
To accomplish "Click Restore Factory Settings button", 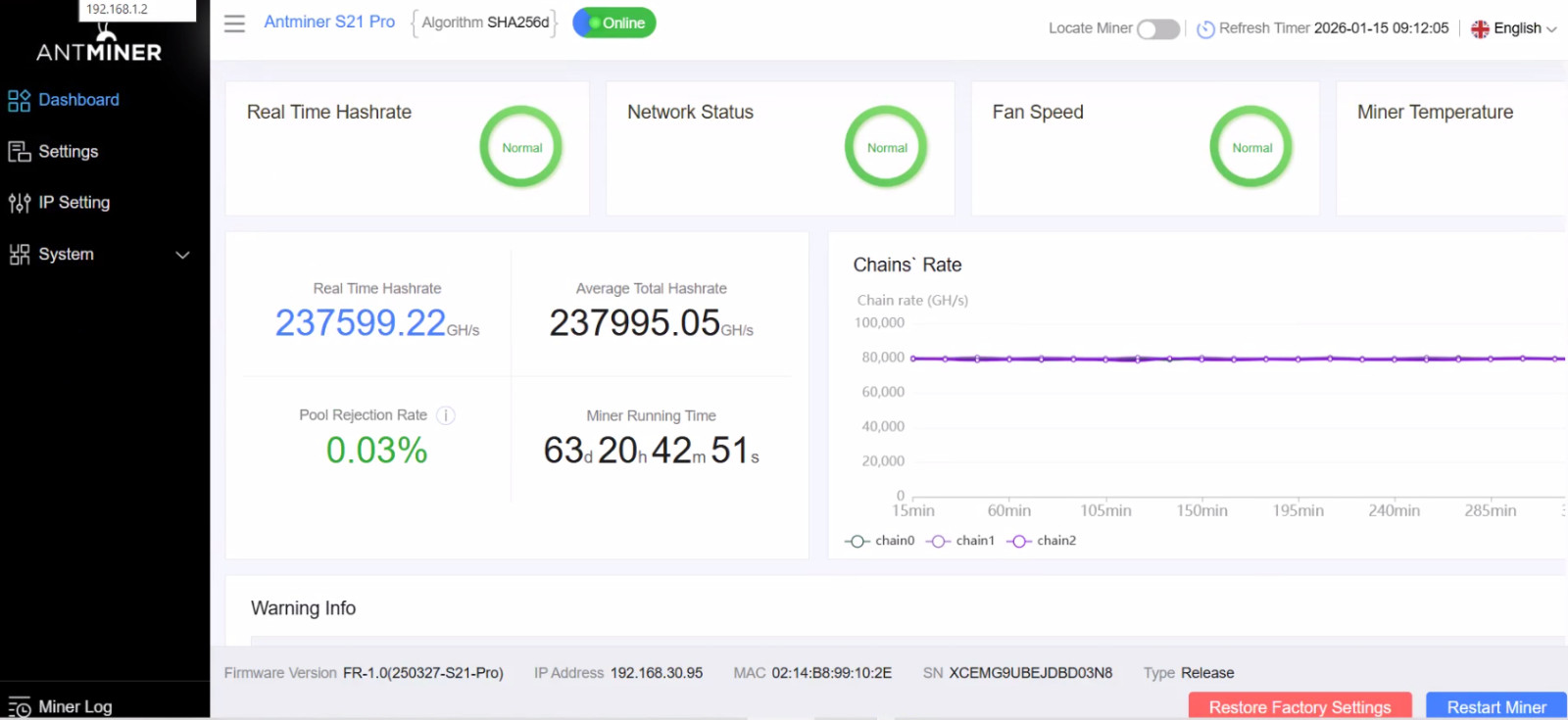I will (x=1299, y=706).
